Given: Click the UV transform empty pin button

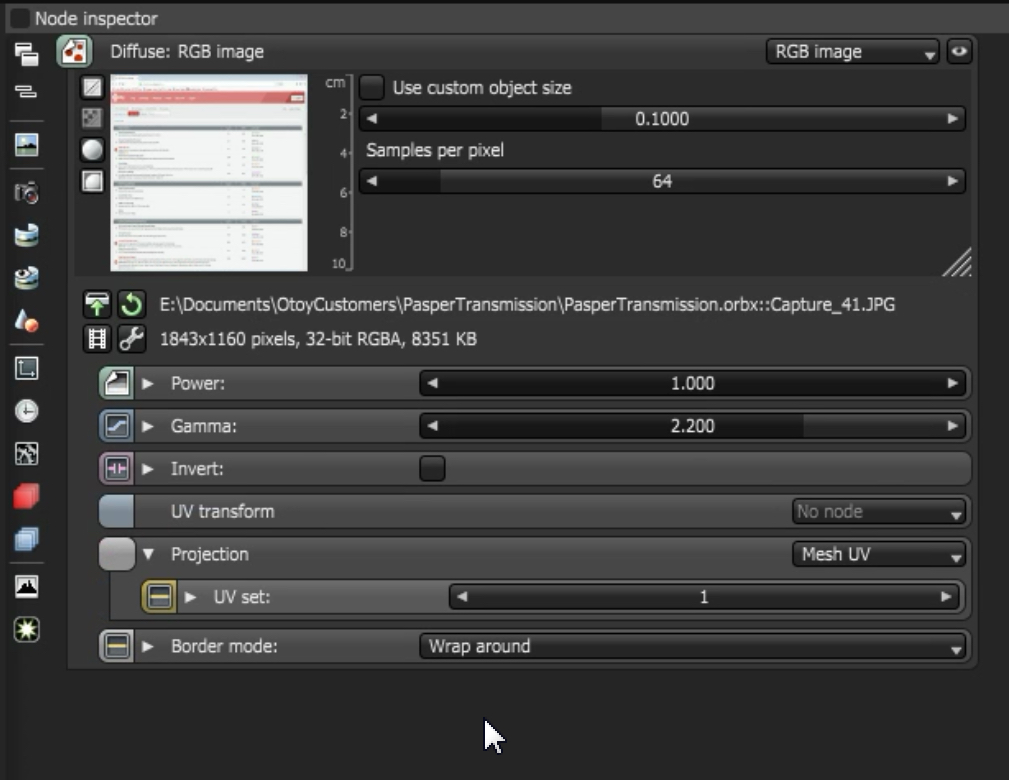Looking at the screenshot, I should 116,512.
